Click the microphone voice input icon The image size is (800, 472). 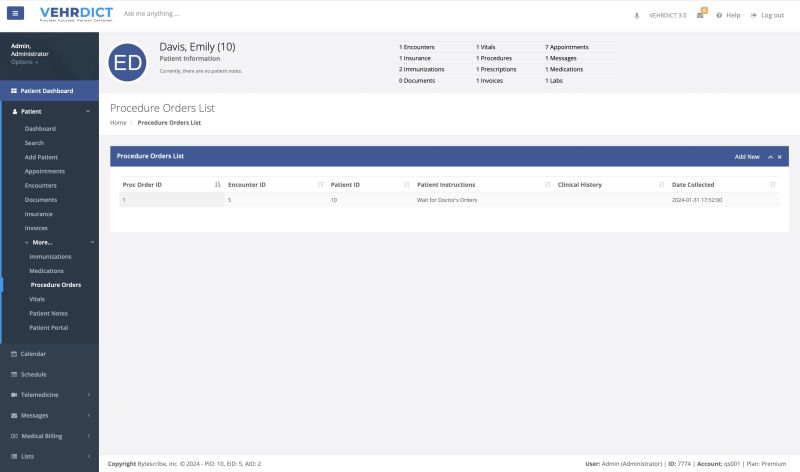coord(637,15)
